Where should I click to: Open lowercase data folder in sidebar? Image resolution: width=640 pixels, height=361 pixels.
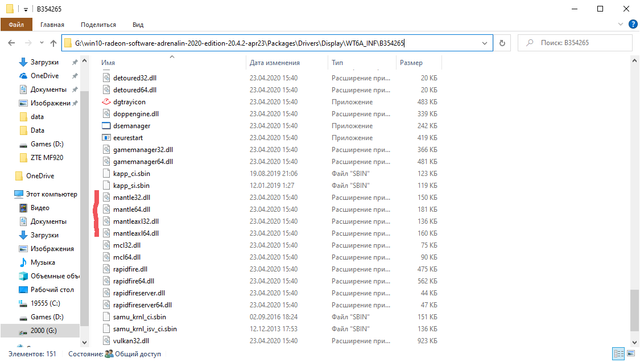point(37,117)
